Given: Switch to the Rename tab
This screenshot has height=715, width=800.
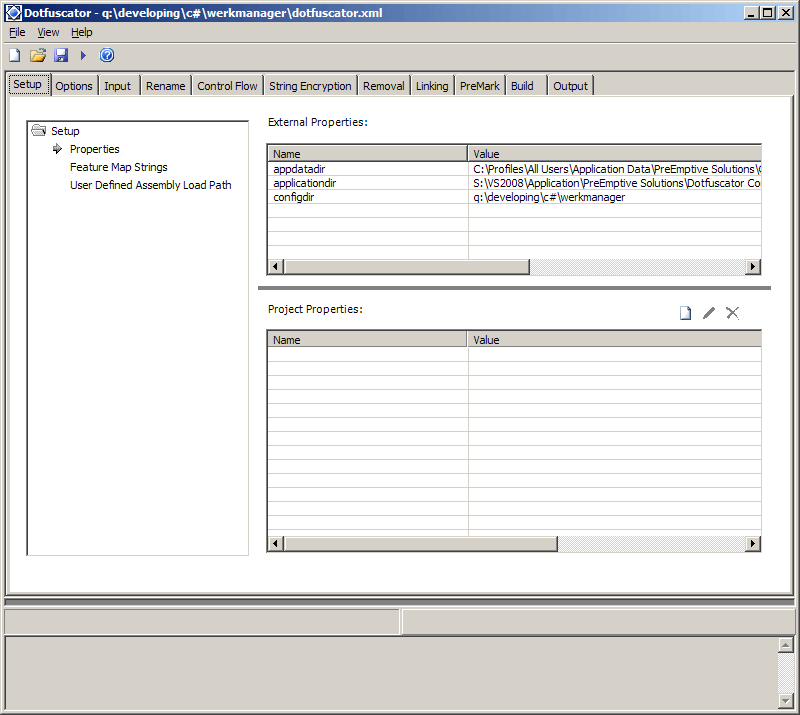Looking at the screenshot, I should point(165,86).
